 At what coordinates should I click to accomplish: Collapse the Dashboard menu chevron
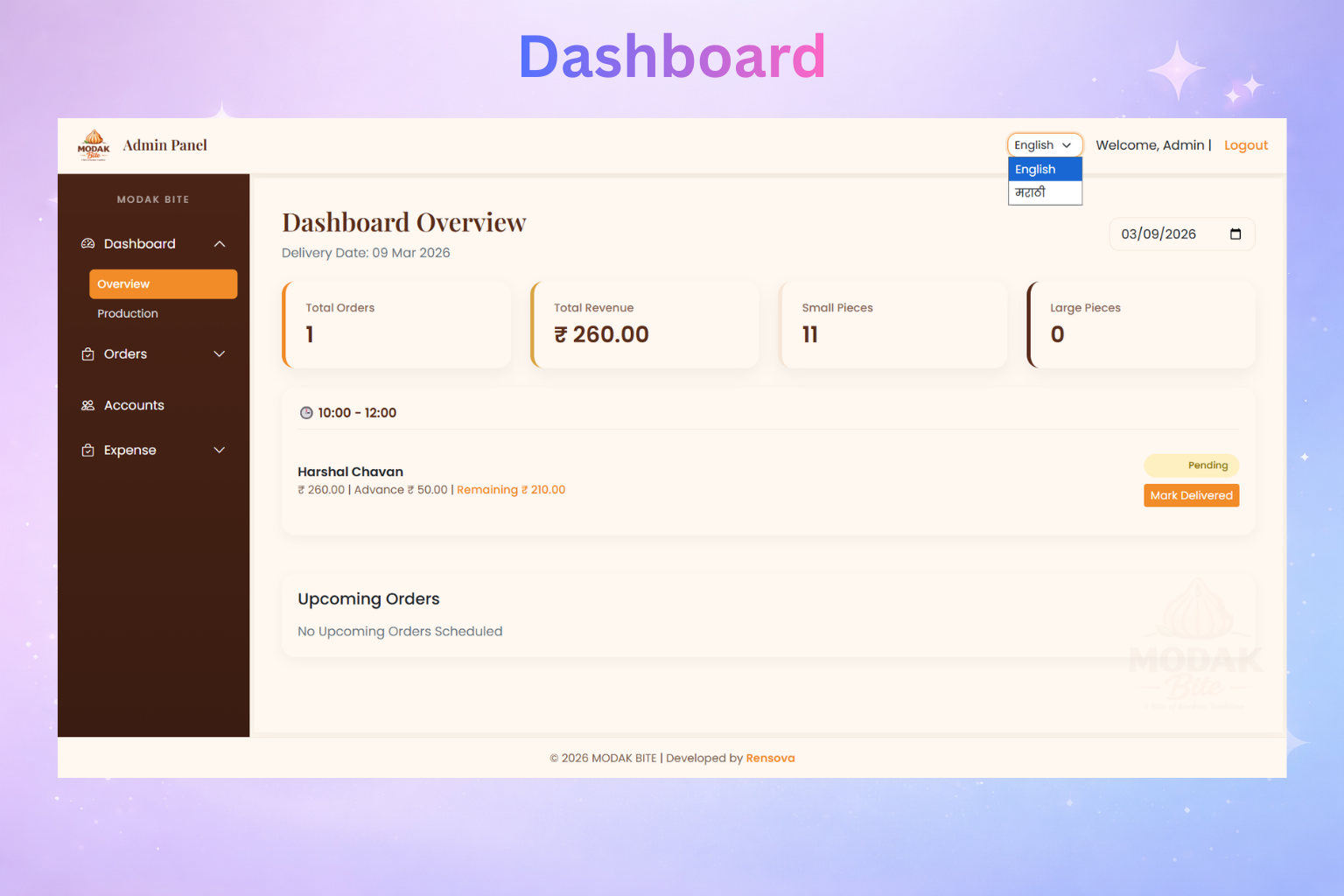click(x=220, y=244)
